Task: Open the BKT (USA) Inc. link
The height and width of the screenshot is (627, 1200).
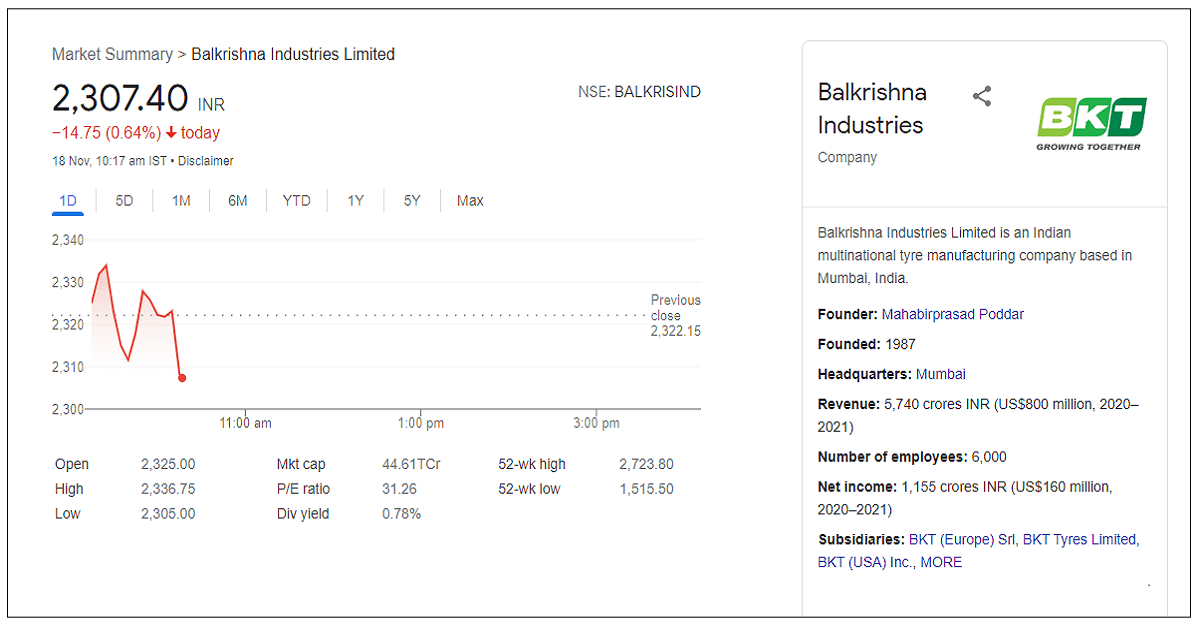Action: click(865, 562)
